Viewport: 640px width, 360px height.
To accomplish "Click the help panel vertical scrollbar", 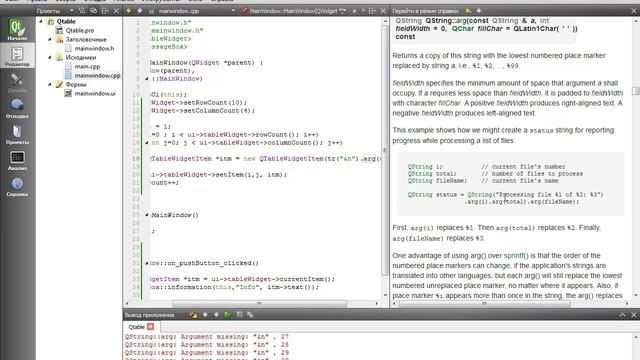I will (636, 91).
